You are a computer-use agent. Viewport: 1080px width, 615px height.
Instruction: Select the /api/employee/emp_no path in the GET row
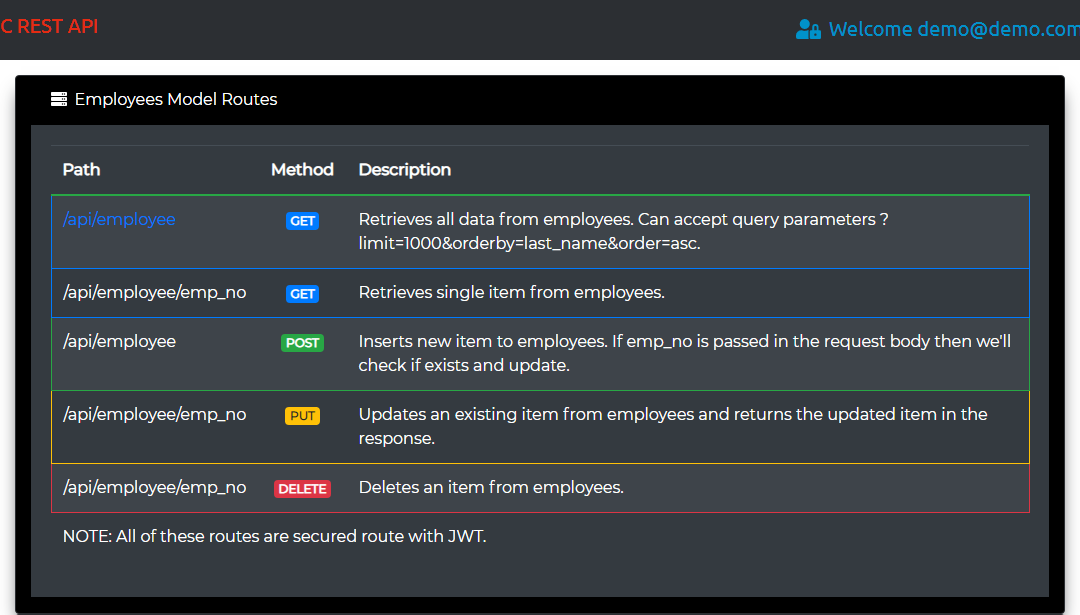tap(154, 293)
